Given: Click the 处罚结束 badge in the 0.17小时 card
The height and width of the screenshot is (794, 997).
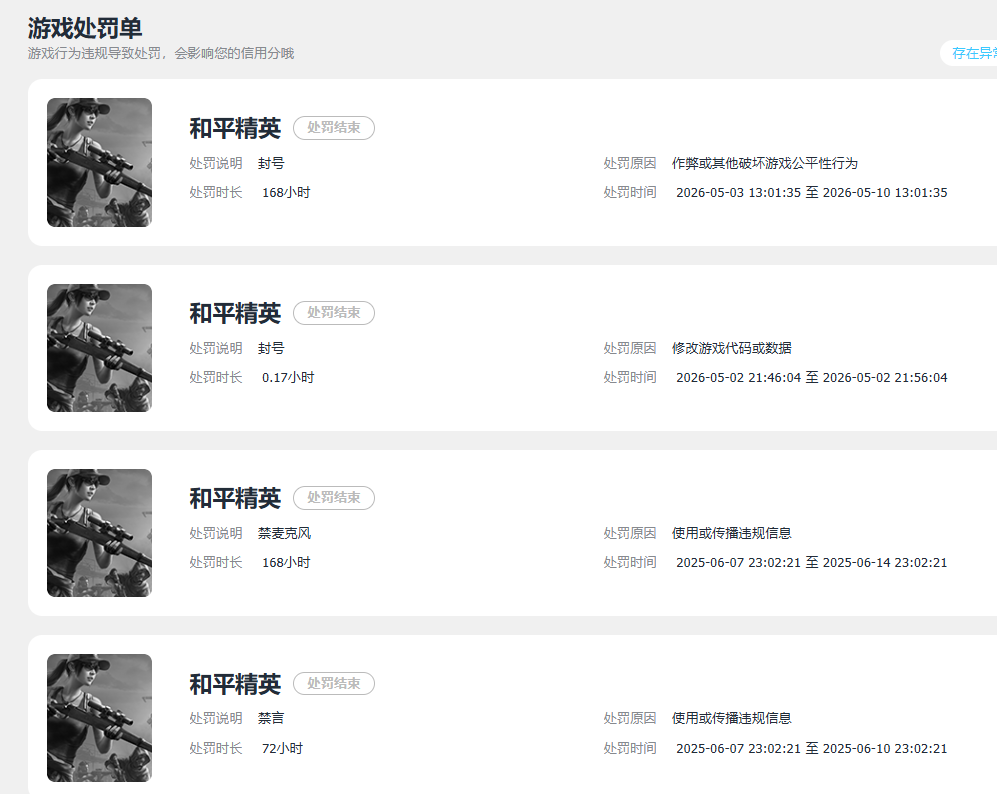Looking at the screenshot, I should tap(334, 313).
